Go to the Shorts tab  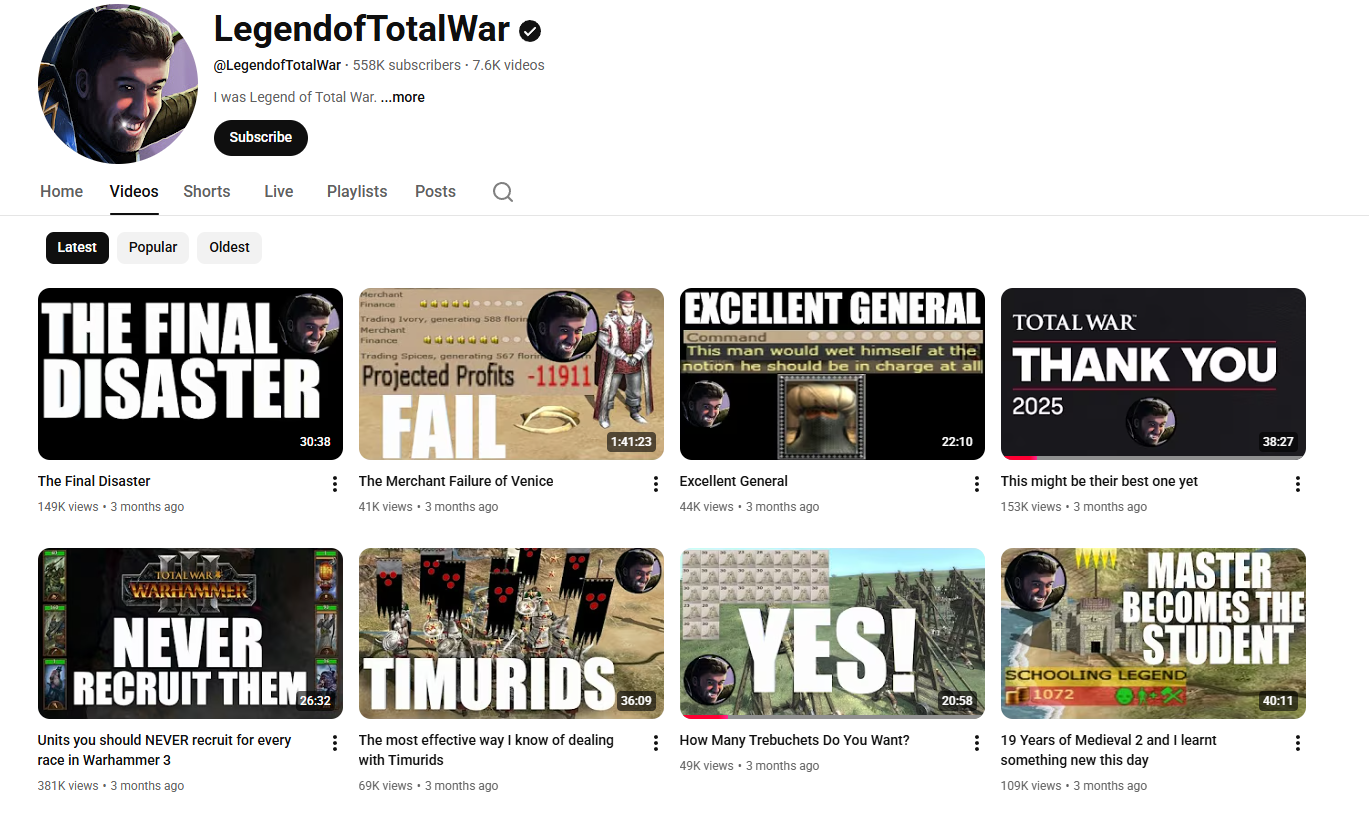[x=207, y=191]
